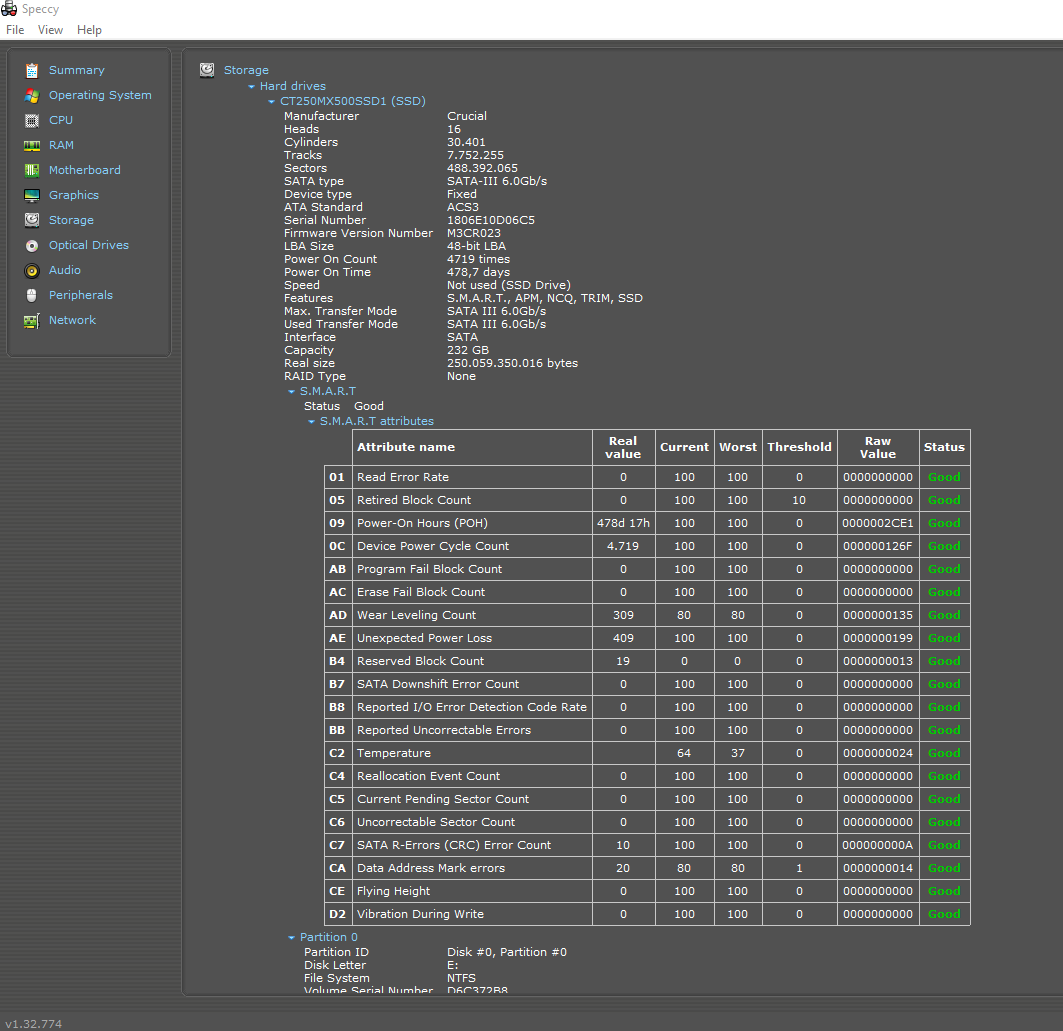Click the Operating System Windows flag icon
This screenshot has height=1031, width=1063.
coord(32,96)
